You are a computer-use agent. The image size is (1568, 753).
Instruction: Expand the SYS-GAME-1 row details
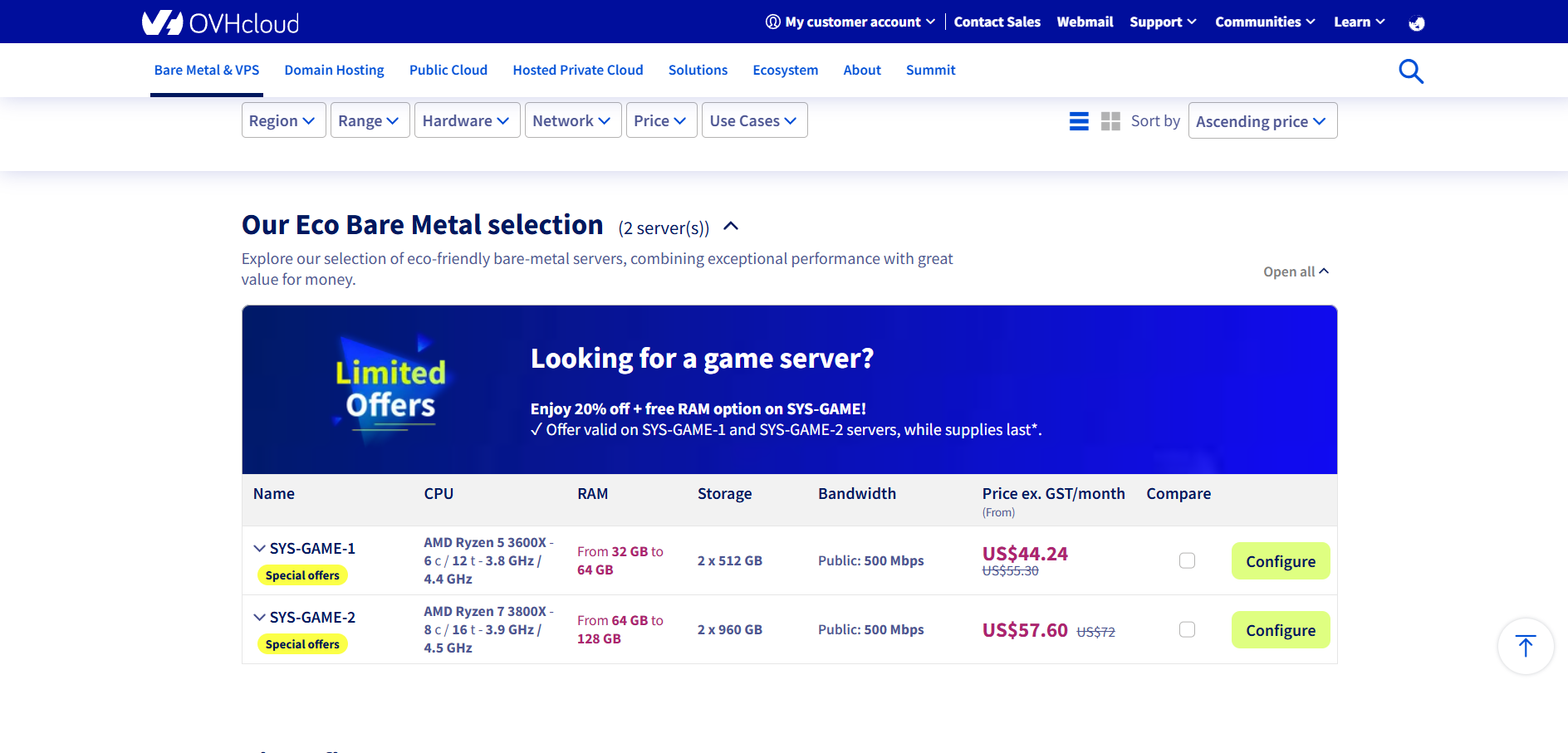point(260,549)
